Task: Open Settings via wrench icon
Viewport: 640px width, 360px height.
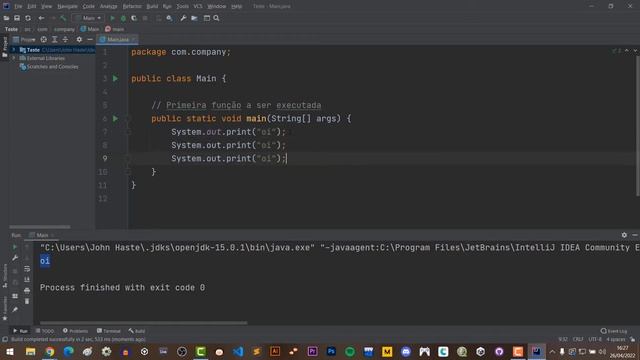Action: [x=183, y=18]
